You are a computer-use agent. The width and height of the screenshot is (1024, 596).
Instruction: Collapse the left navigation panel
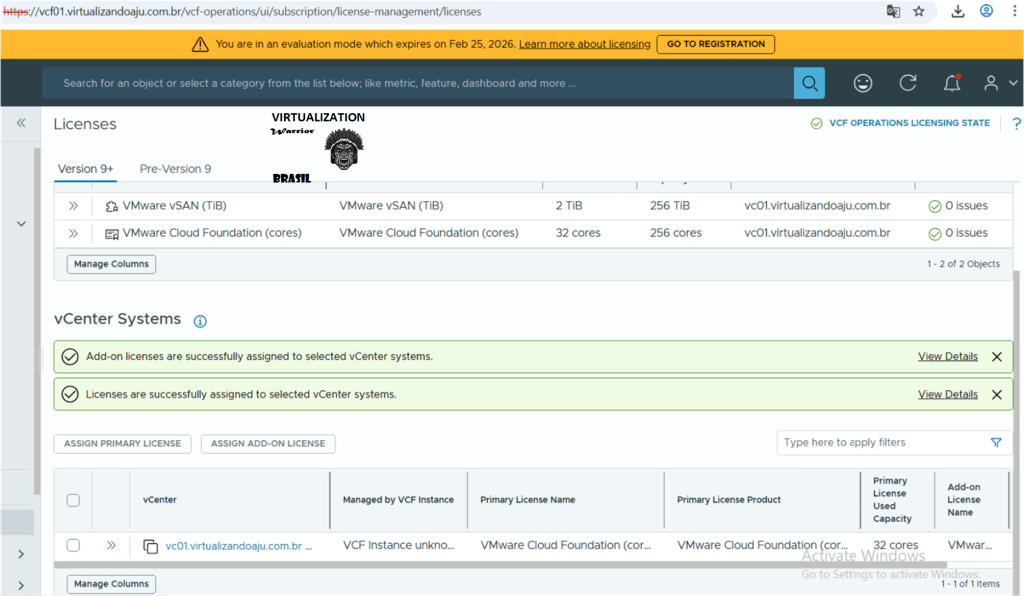click(20, 123)
